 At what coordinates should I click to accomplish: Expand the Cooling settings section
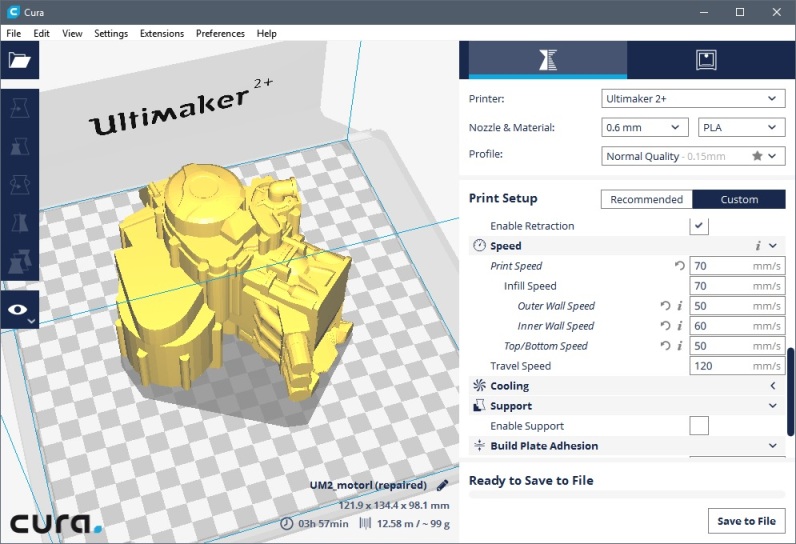point(772,386)
